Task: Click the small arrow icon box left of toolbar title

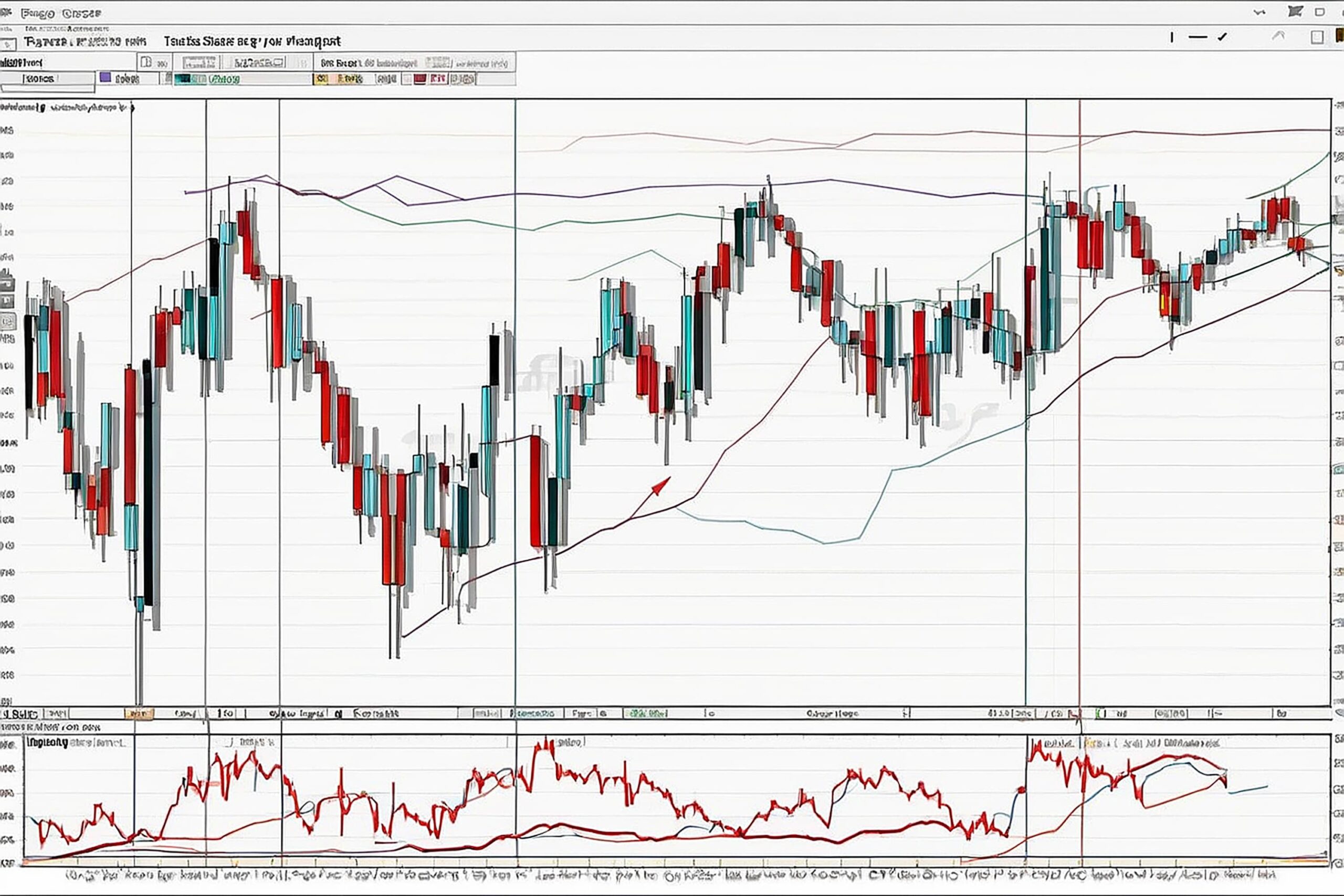Action: 8,44
